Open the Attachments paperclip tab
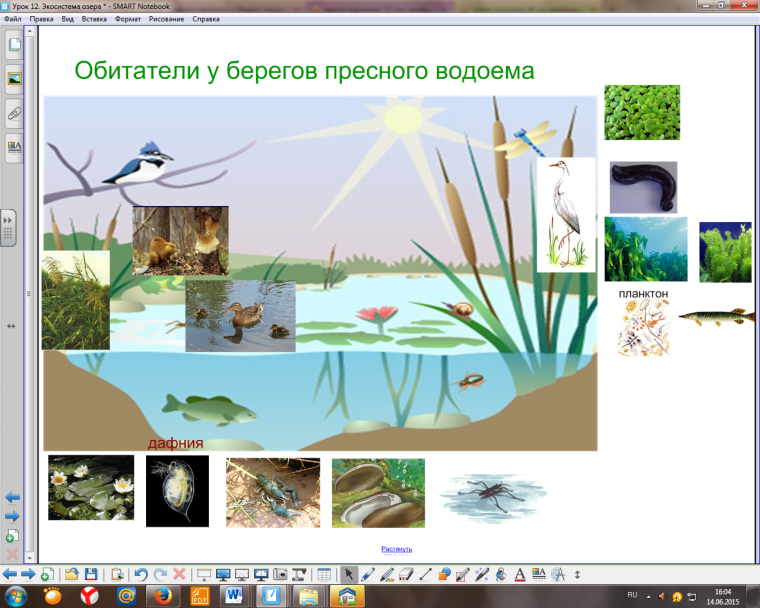Image resolution: width=760 pixels, height=608 pixels. click(14, 113)
